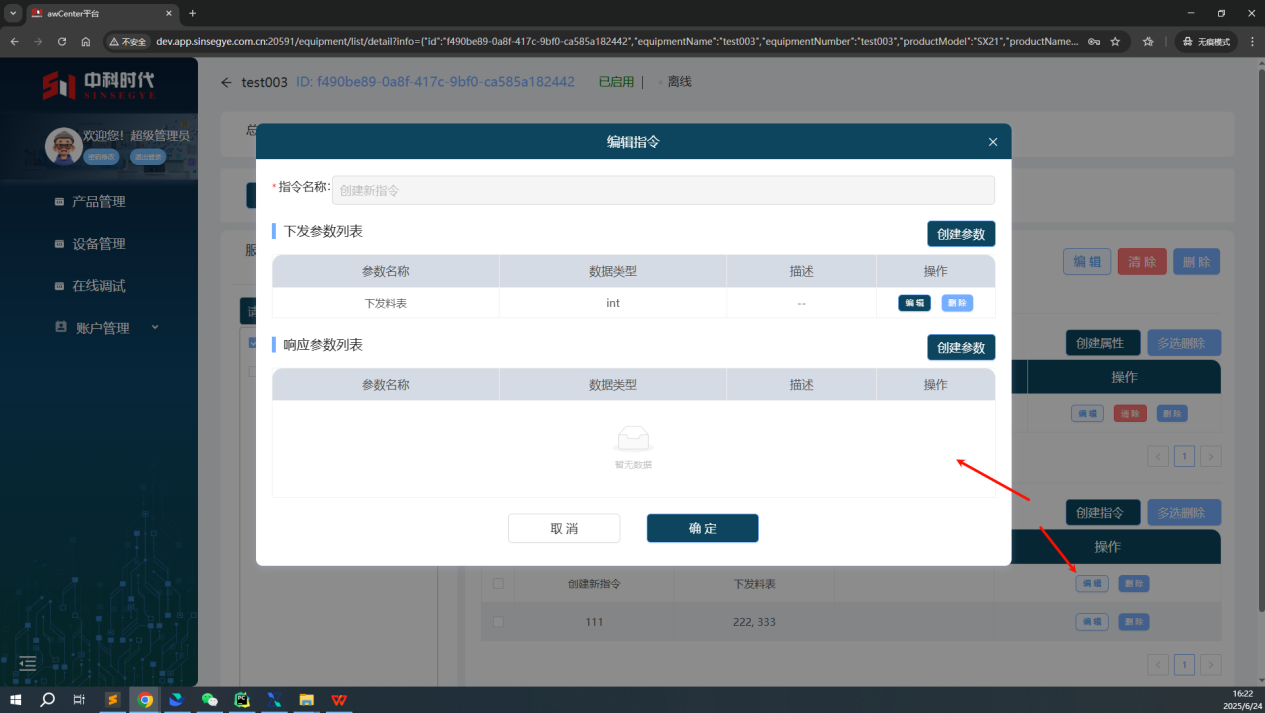The image size is (1265, 713).
Task: Close the 编辑指令 dialog with X
Action: click(992, 142)
